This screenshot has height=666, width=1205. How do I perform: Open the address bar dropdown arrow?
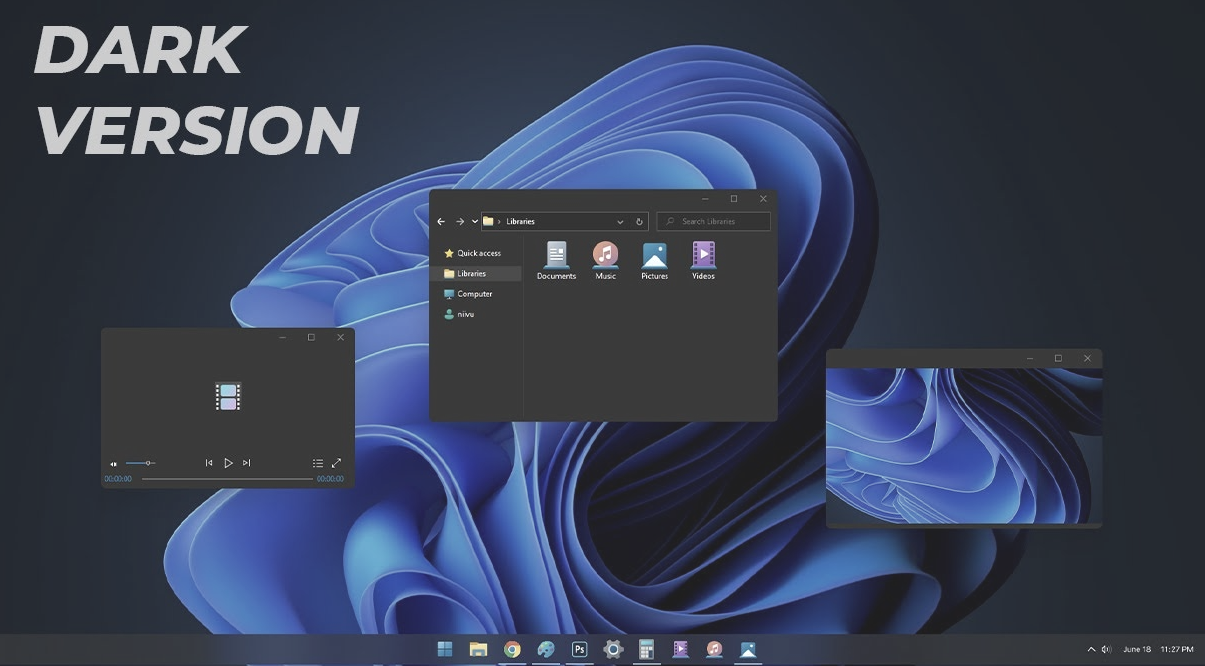[620, 221]
